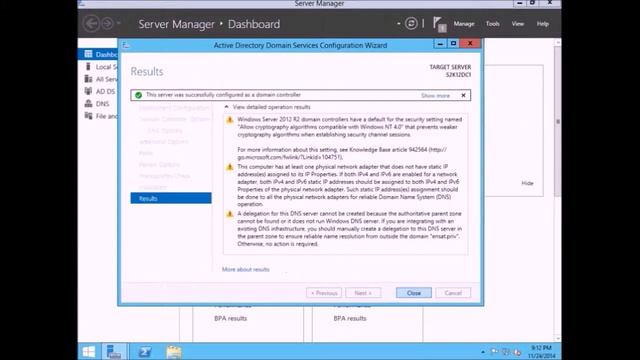Click the Action Center flag tray icon

[494, 351]
